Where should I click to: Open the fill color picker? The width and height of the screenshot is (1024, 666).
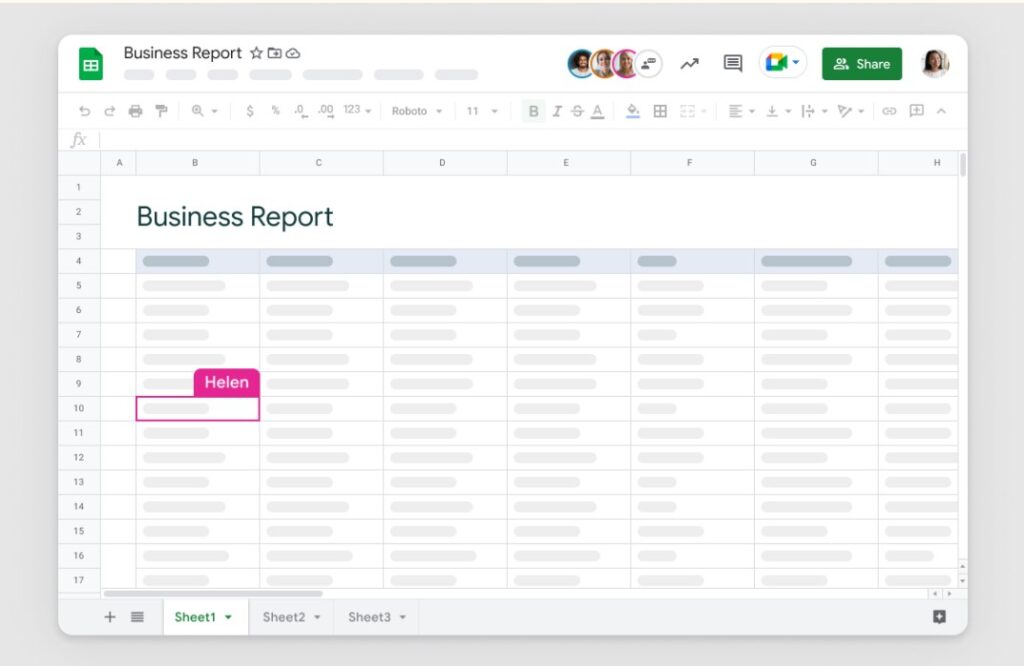[x=633, y=112]
